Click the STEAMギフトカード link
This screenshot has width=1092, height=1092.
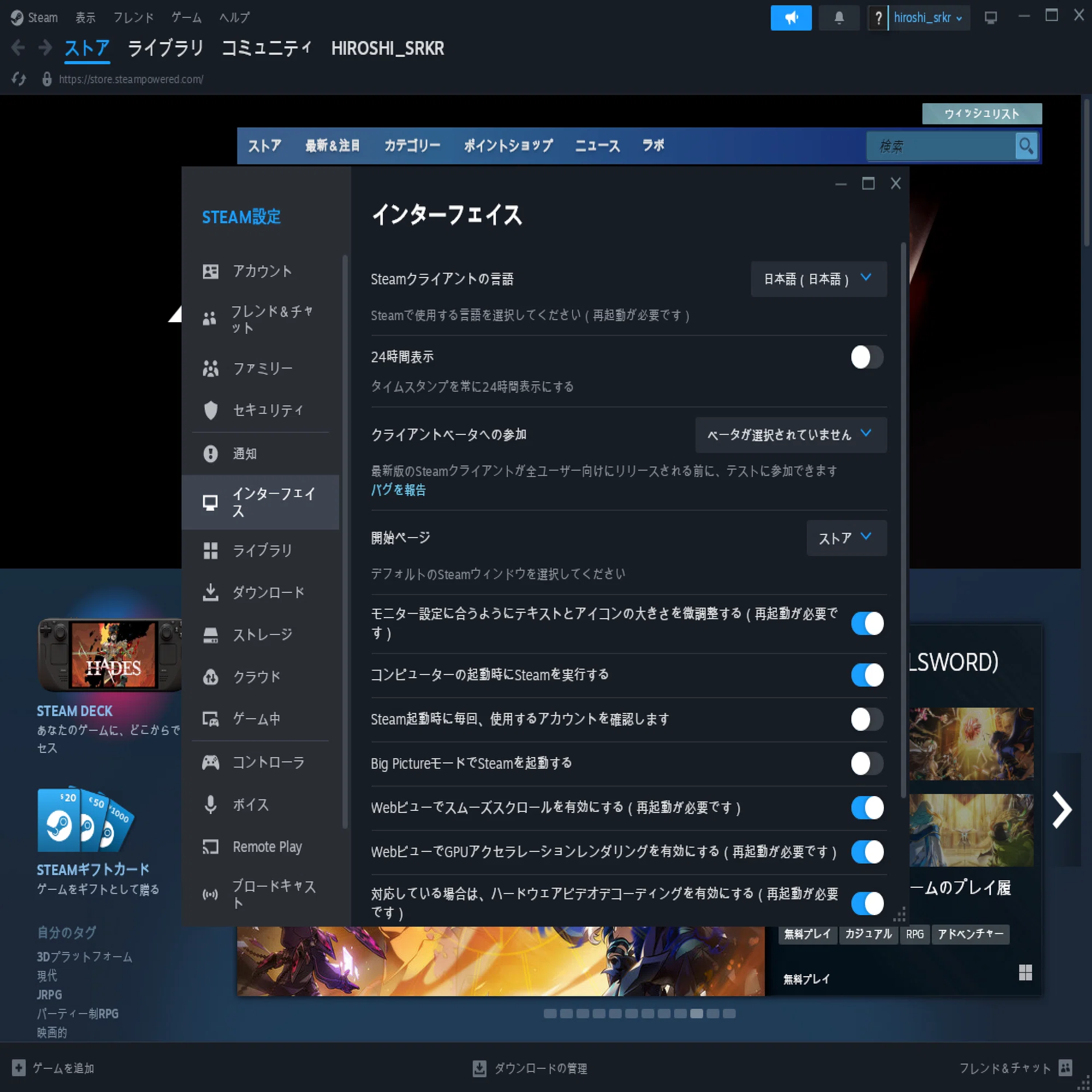coord(93,869)
